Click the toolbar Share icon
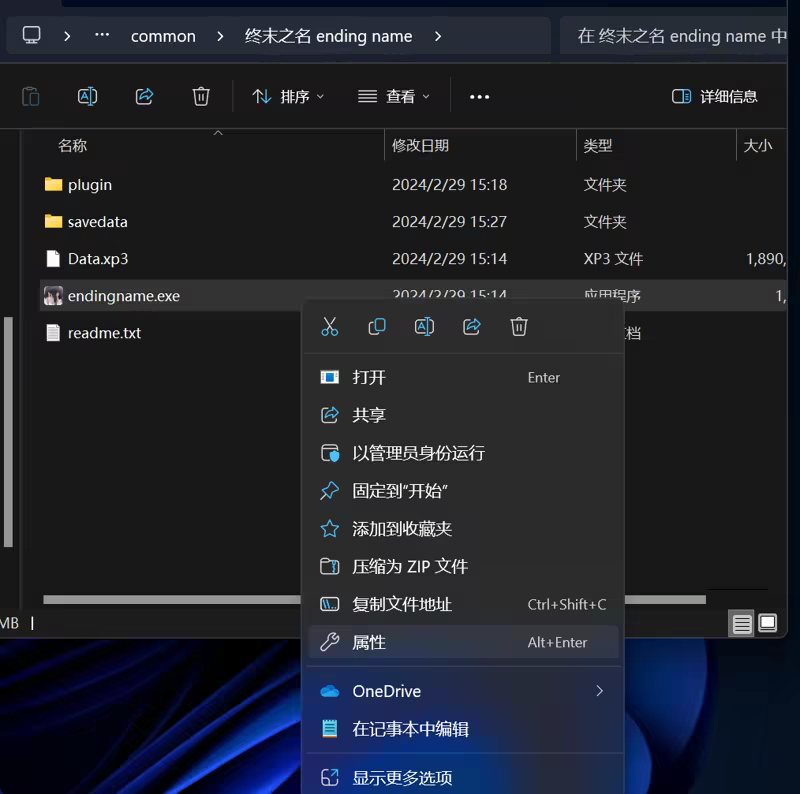This screenshot has width=800, height=794. (144, 96)
